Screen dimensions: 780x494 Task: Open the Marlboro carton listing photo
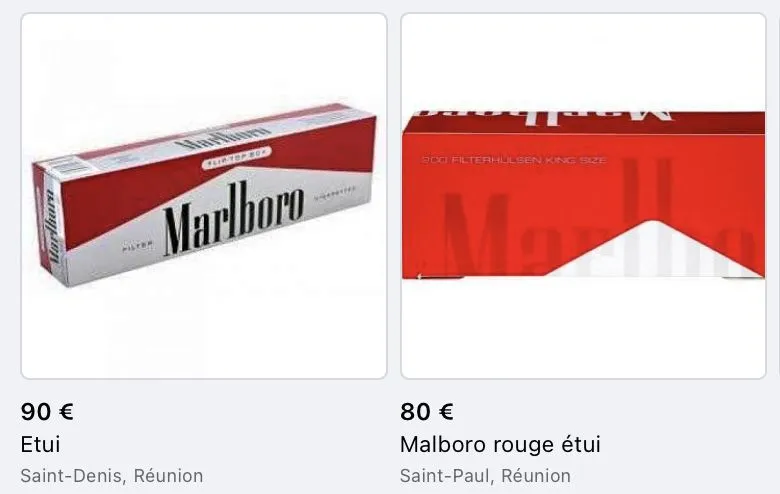(x=204, y=196)
